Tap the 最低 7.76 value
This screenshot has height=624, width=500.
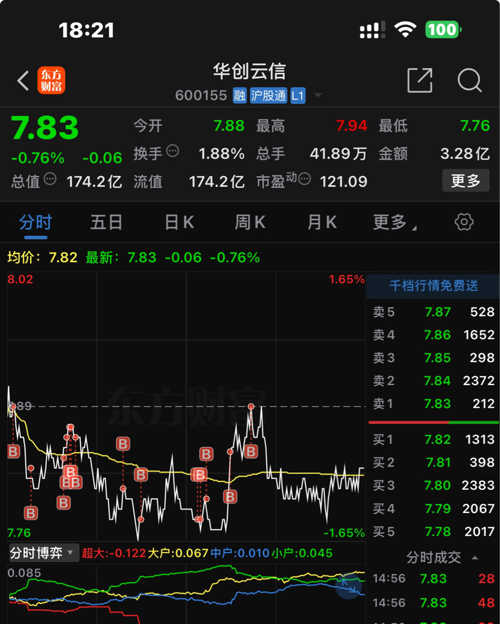475,126
